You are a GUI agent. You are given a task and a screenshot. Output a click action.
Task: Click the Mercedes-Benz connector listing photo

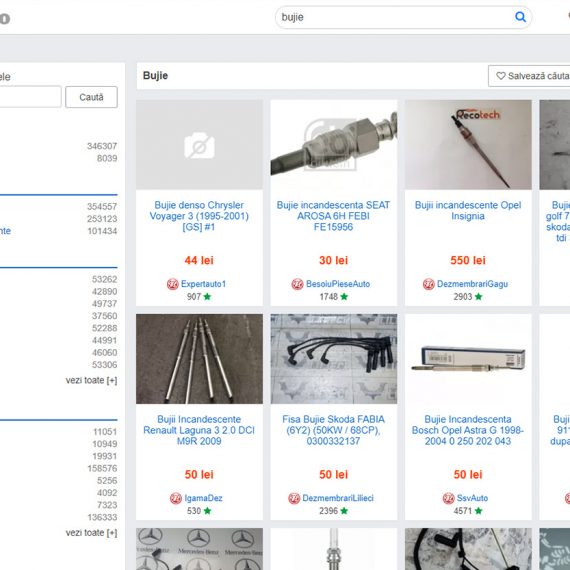tap(199, 549)
